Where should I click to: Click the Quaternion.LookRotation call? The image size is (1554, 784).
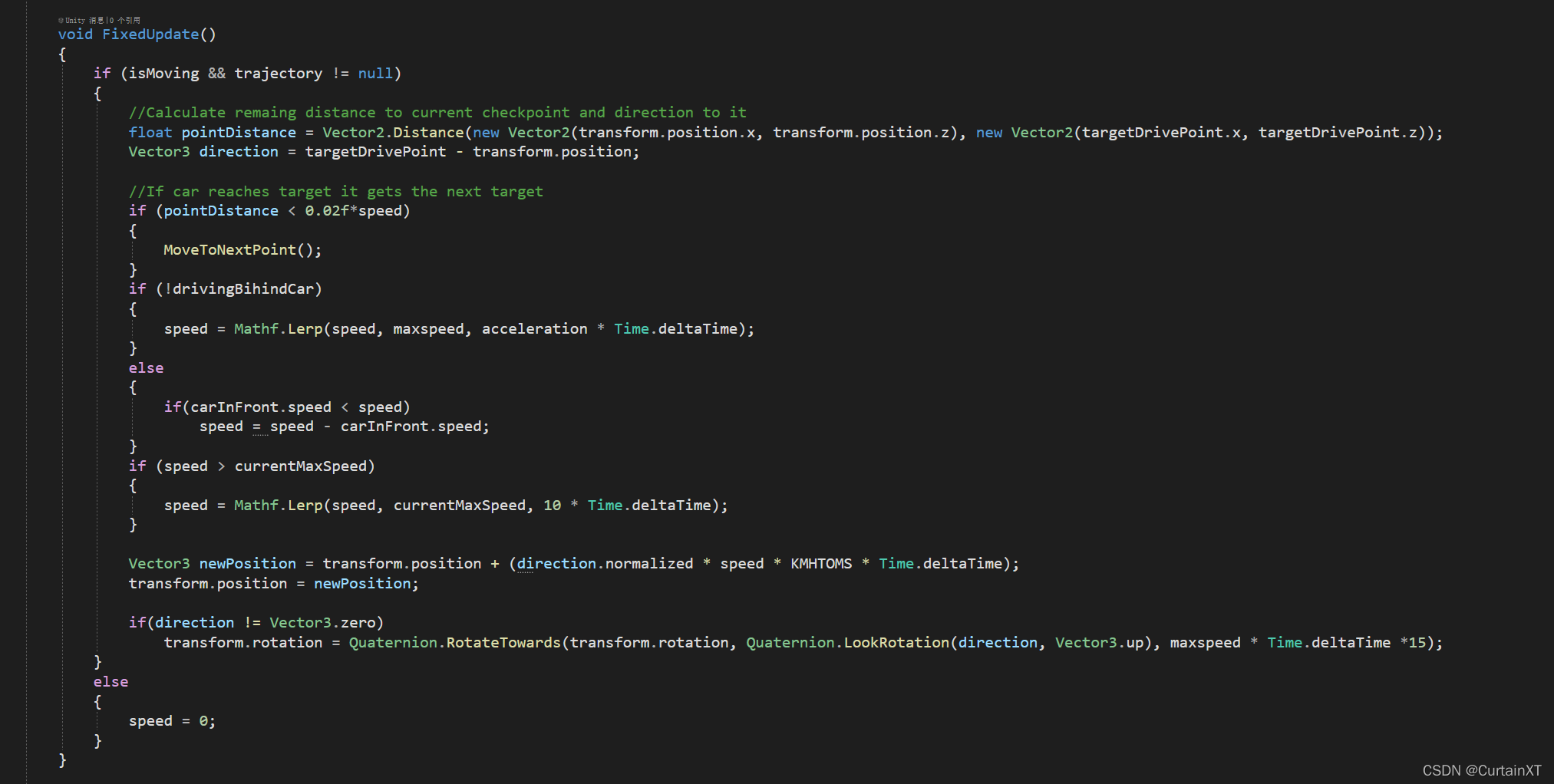coord(847,642)
